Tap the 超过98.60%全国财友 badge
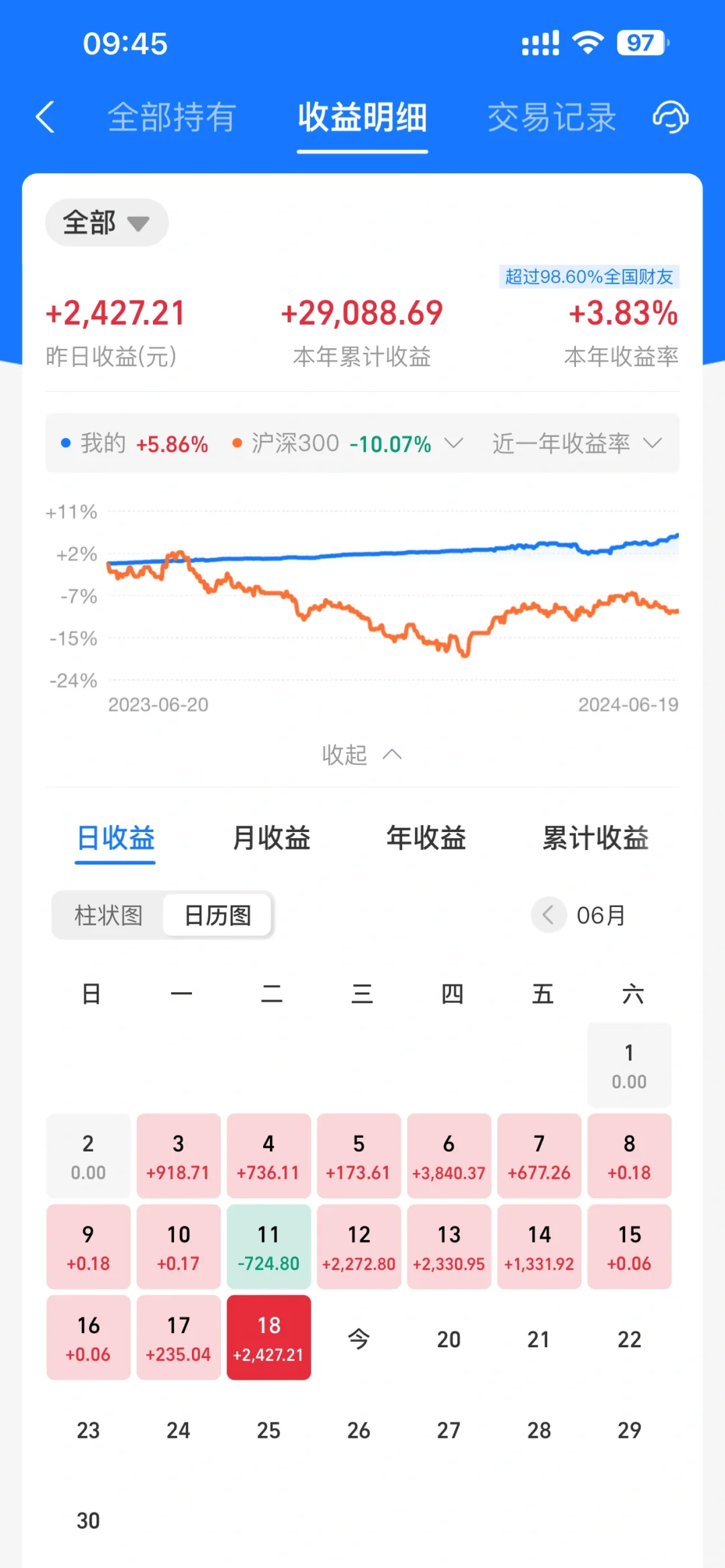 tap(589, 276)
